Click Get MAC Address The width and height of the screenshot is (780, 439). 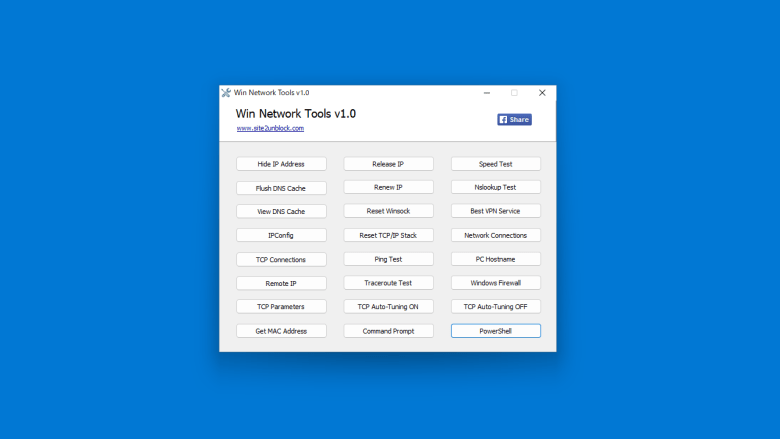coord(281,331)
